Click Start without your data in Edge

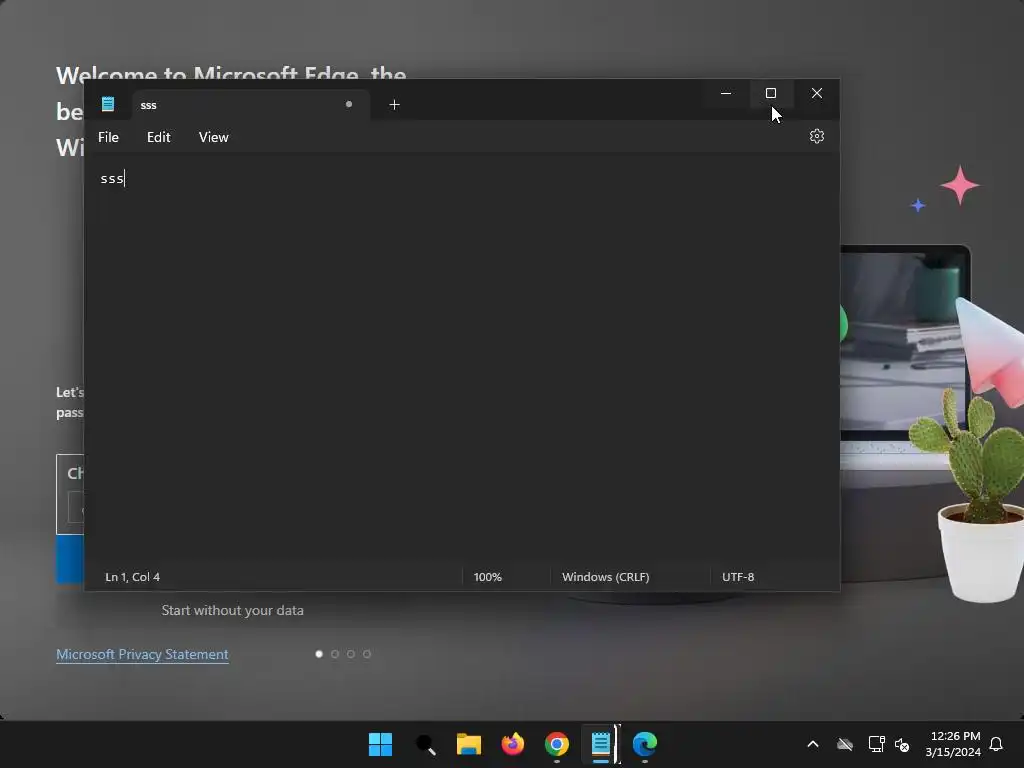pyautogui.click(x=232, y=611)
